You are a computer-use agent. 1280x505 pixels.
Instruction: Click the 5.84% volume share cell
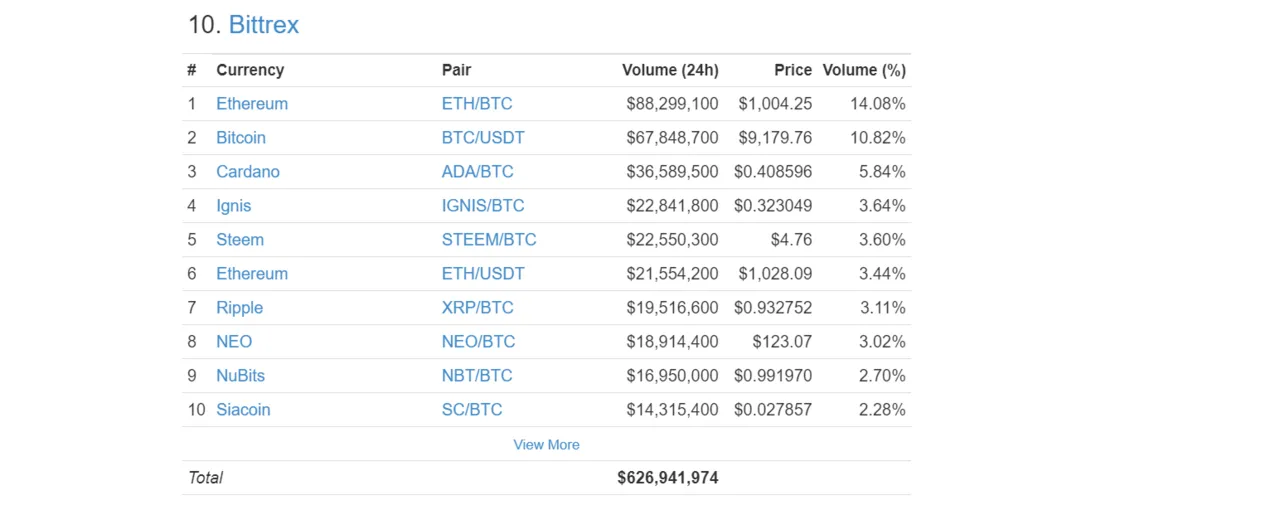click(882, 172)
